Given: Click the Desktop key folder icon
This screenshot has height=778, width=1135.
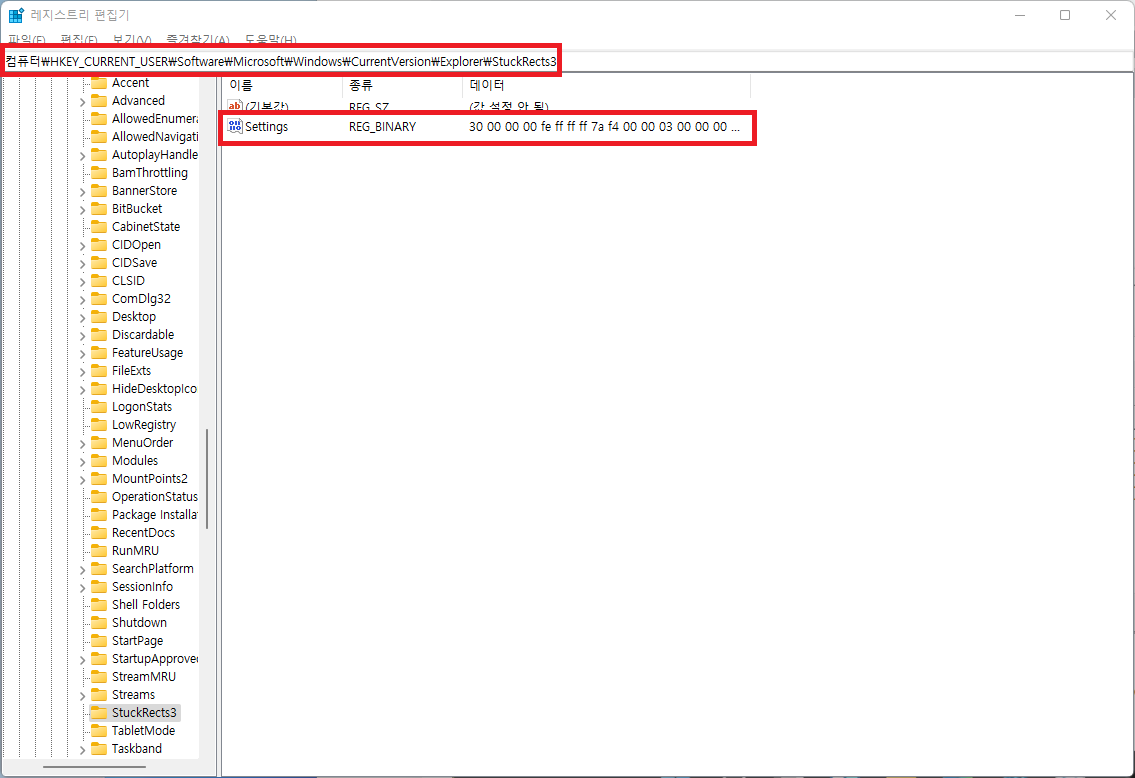Looking at the screenshot, I should (98, 317).
